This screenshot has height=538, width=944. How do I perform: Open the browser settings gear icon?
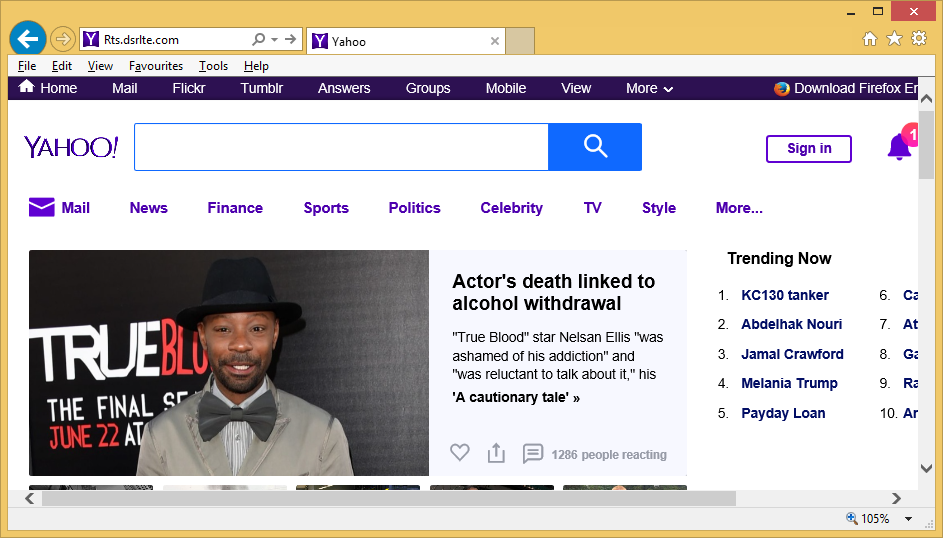(918, 38)
